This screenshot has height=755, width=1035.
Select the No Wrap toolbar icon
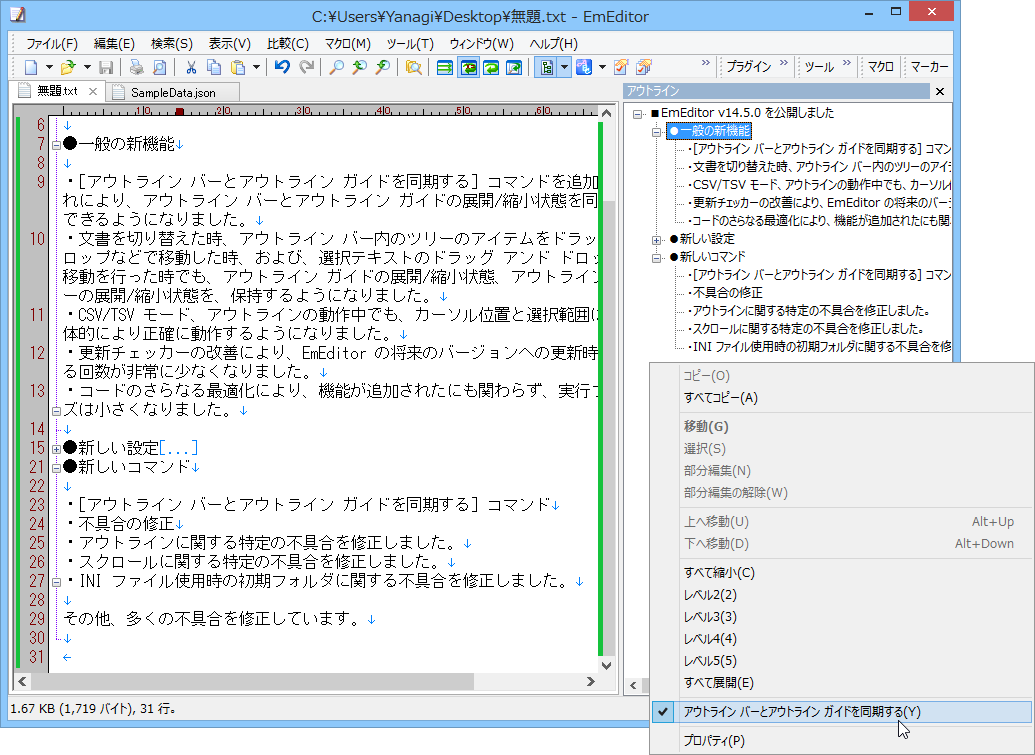tap(445, 67)
